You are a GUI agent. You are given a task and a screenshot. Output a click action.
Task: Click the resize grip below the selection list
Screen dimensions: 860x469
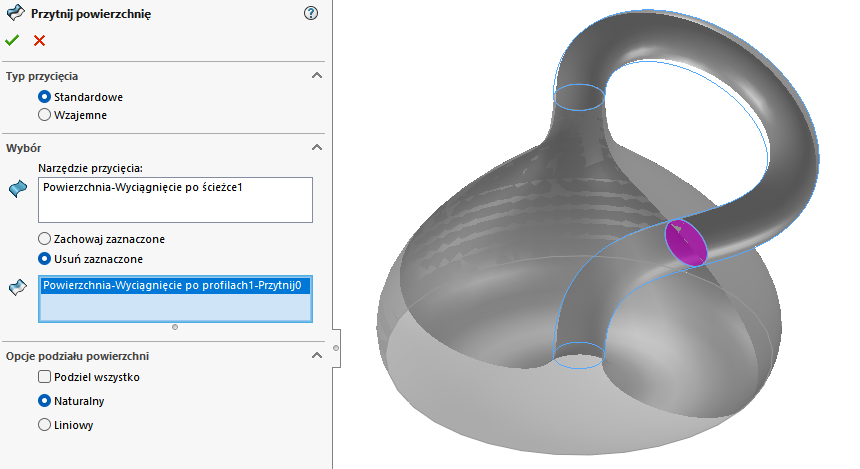click(x=175, y=327)
